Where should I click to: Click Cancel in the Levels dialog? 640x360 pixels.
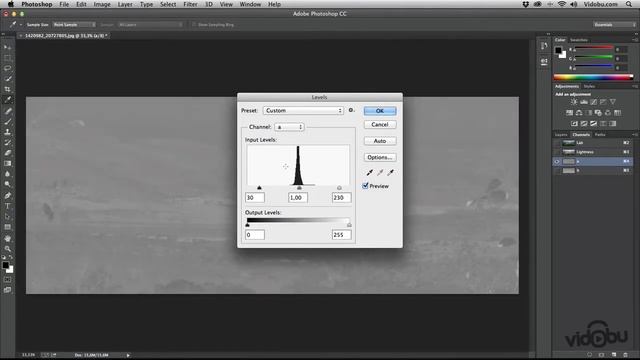pos(380,124)
